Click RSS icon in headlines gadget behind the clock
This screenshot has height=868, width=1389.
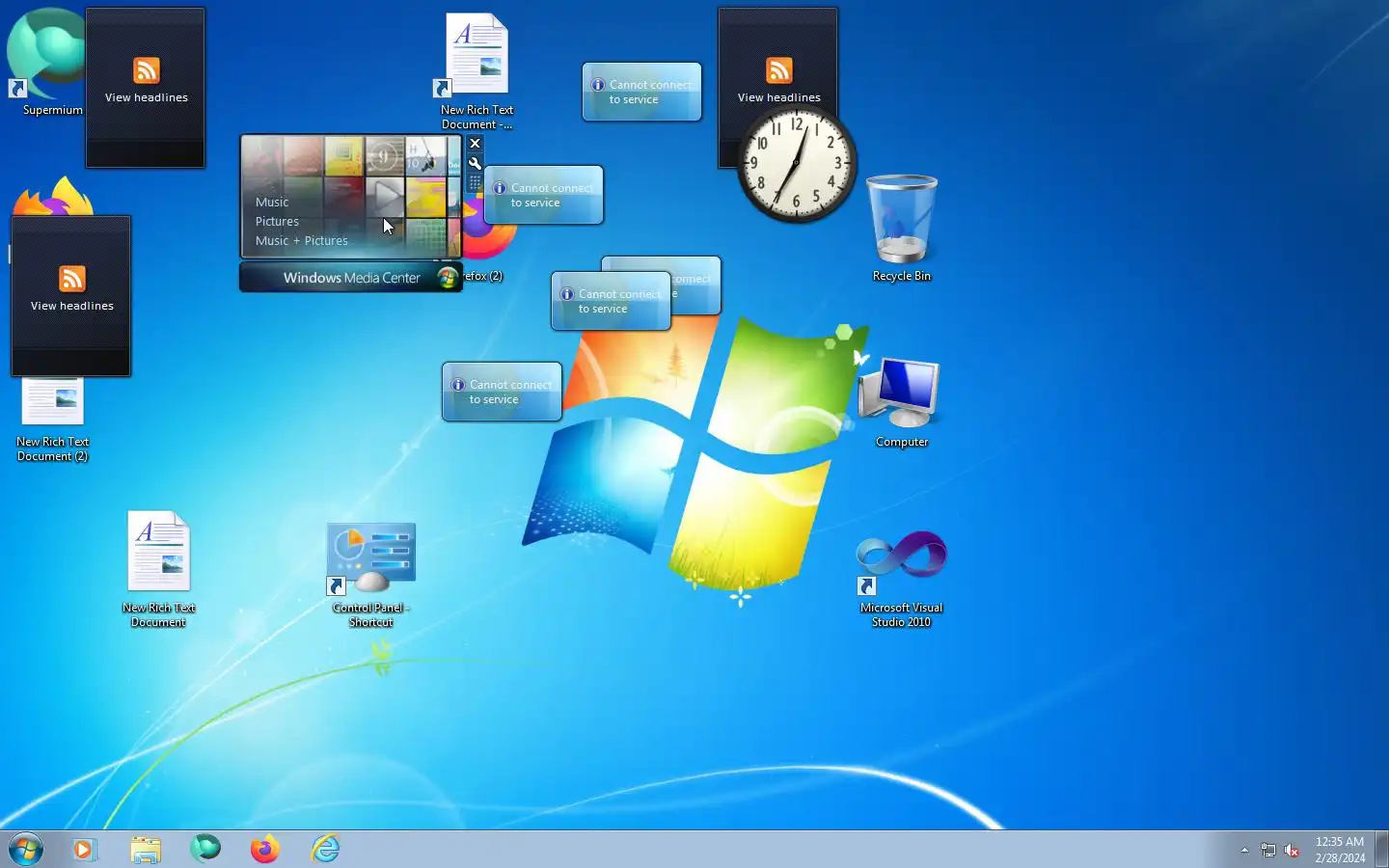tap(779, 70)
